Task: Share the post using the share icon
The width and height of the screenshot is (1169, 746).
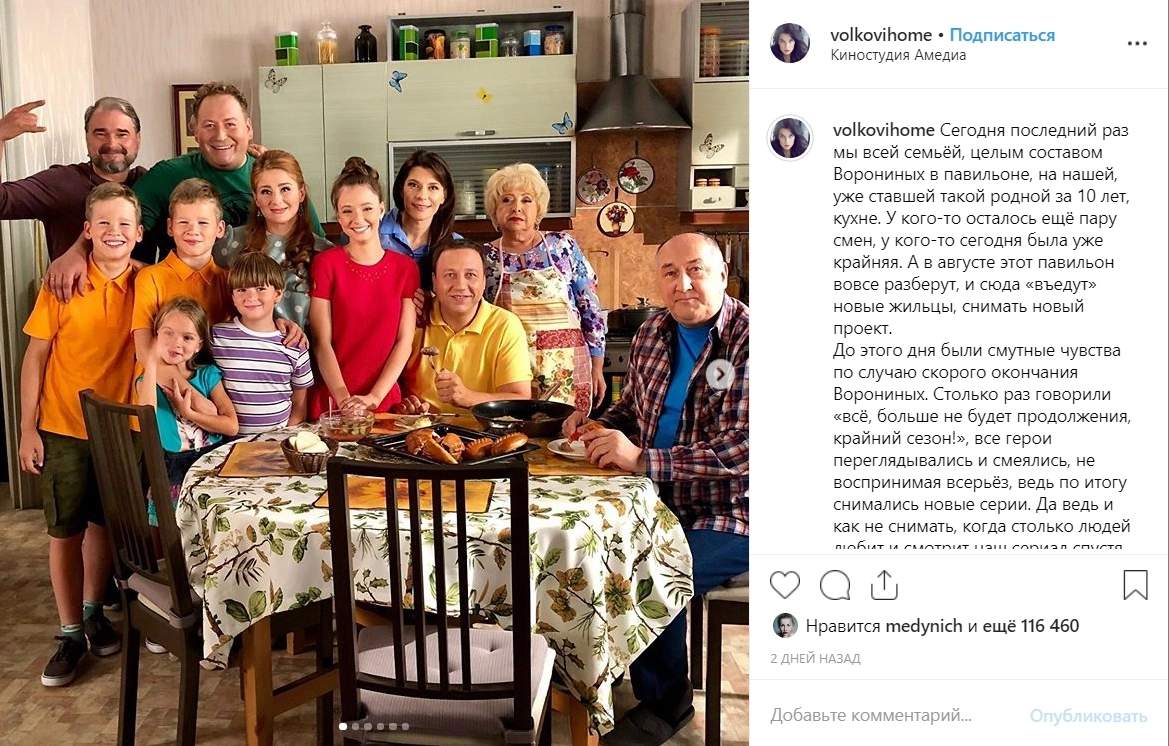Action: pyautogui.click(x=883, y=585)
